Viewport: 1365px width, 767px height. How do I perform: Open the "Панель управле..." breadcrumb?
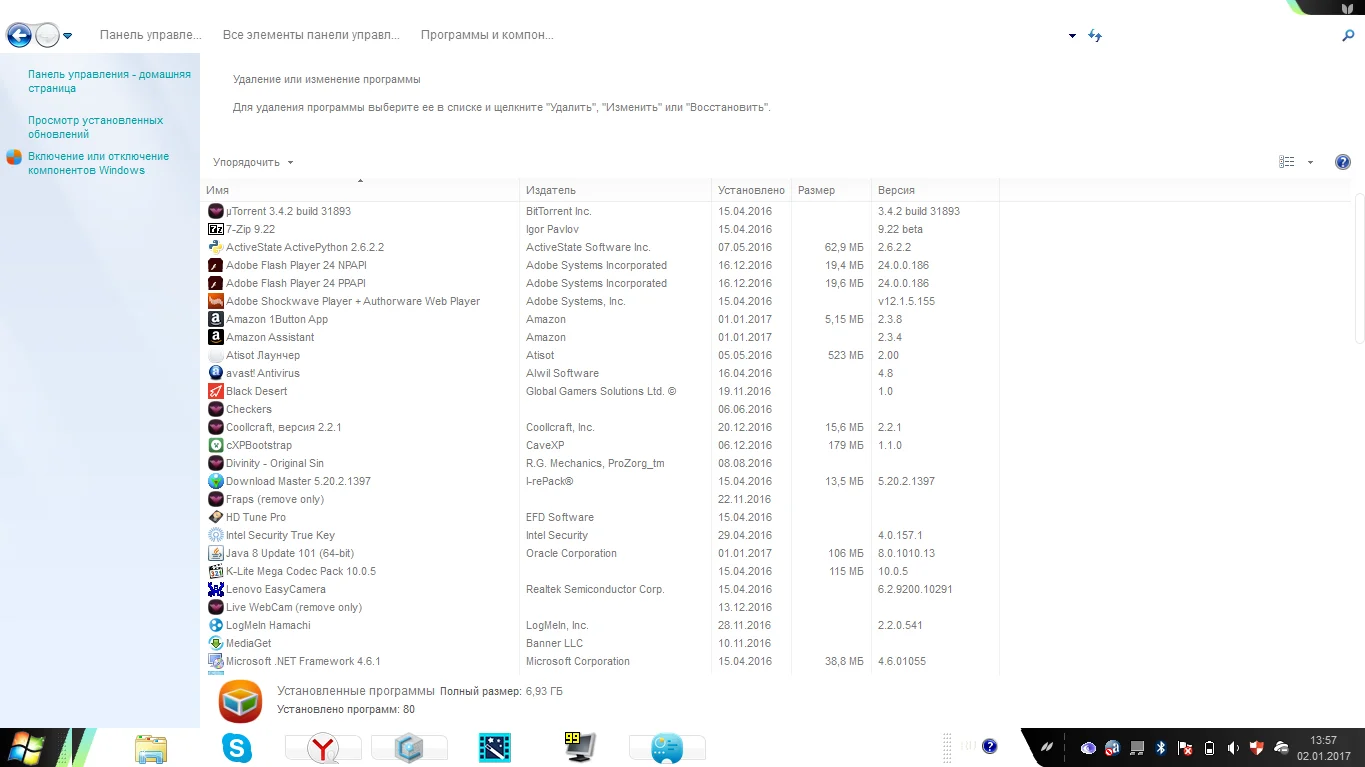(x=150, y=35)
